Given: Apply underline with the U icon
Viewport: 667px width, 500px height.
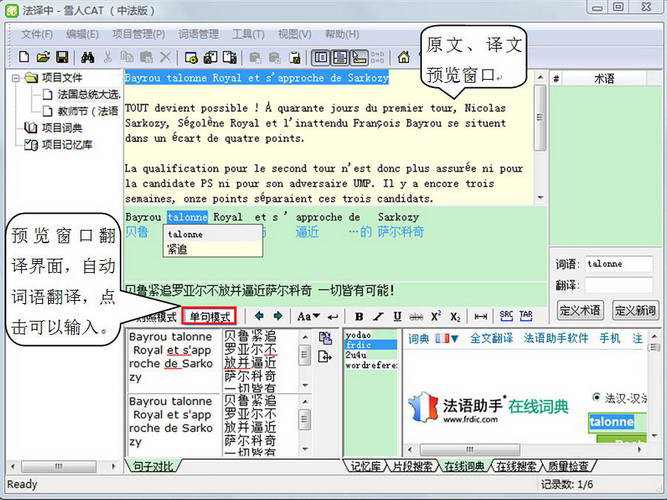Looking at the screenshot, I should (x=397, y=316).
